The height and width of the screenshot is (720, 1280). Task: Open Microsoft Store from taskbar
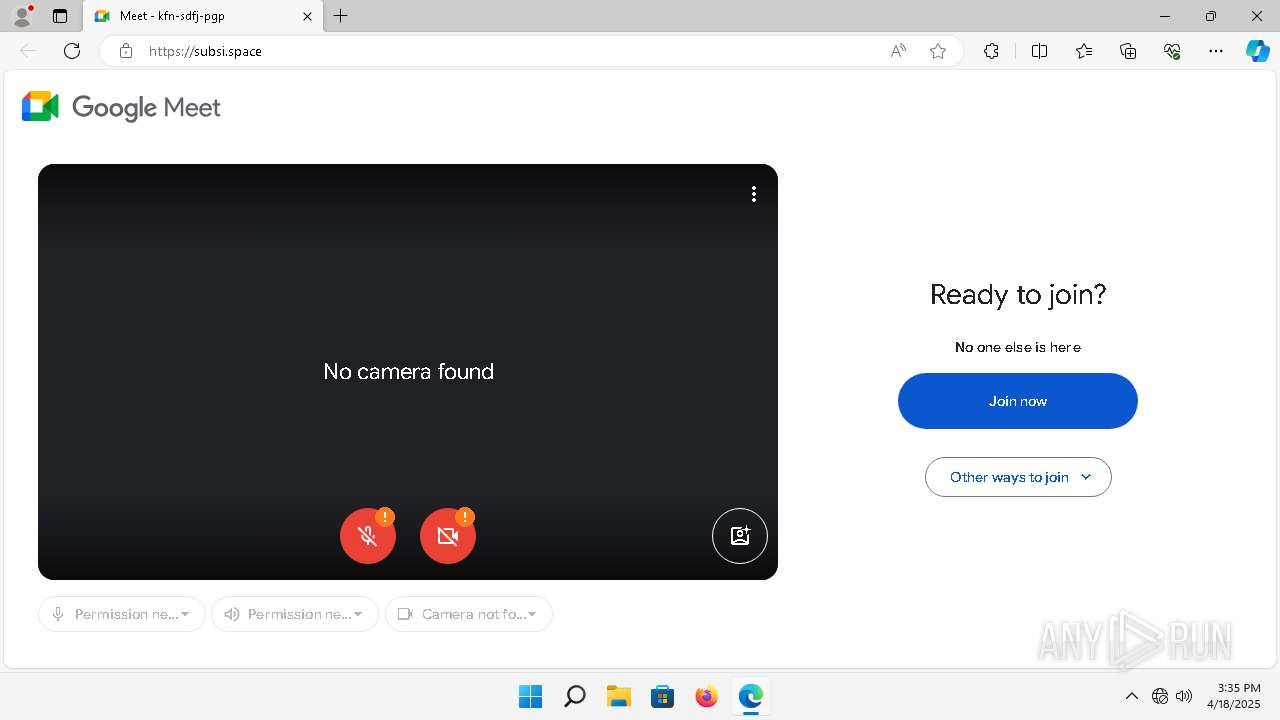662,696
